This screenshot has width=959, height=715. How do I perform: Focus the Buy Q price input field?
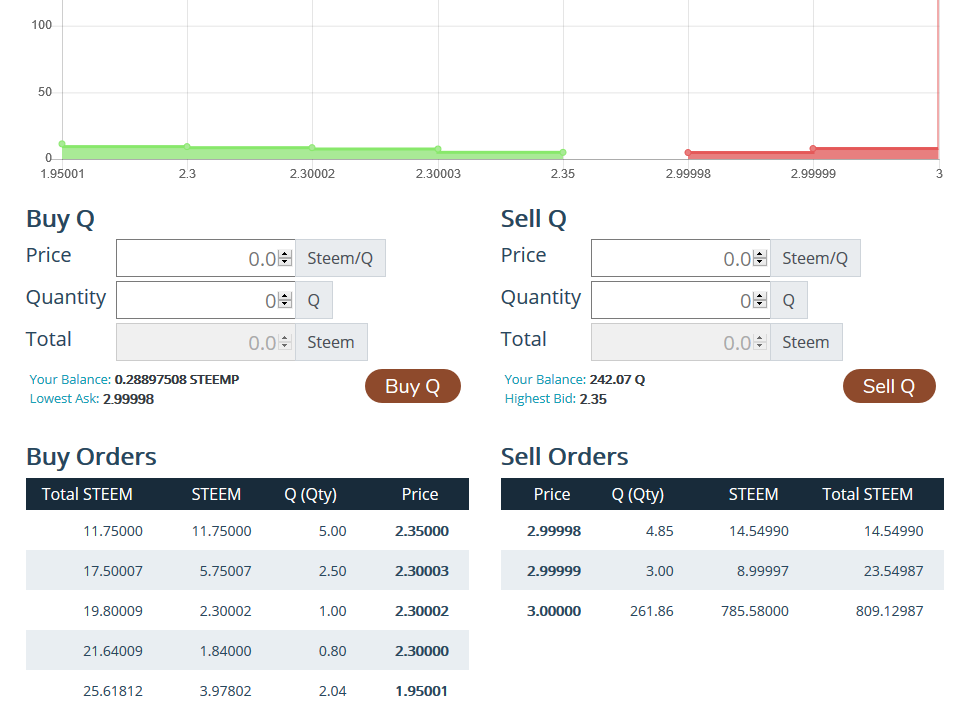(195, 258)
